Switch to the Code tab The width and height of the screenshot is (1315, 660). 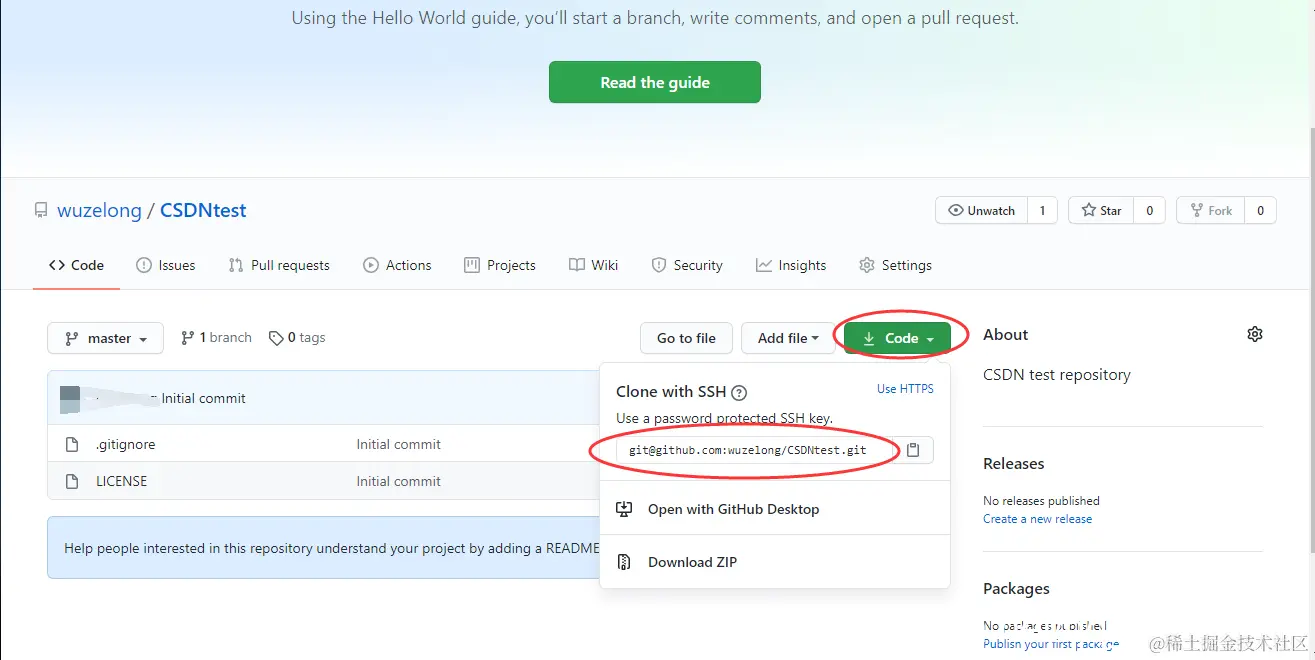tap(76, 265)
